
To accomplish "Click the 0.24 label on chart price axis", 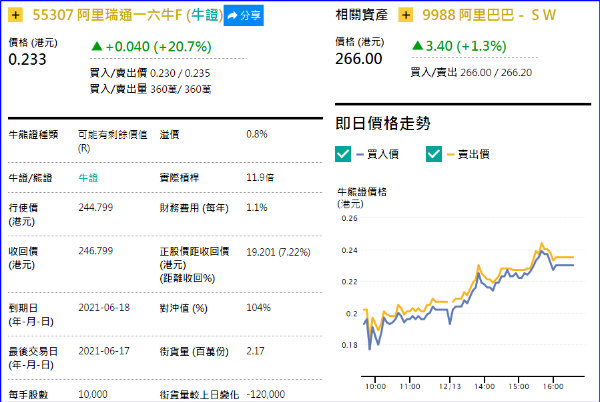I will point(349,250).
